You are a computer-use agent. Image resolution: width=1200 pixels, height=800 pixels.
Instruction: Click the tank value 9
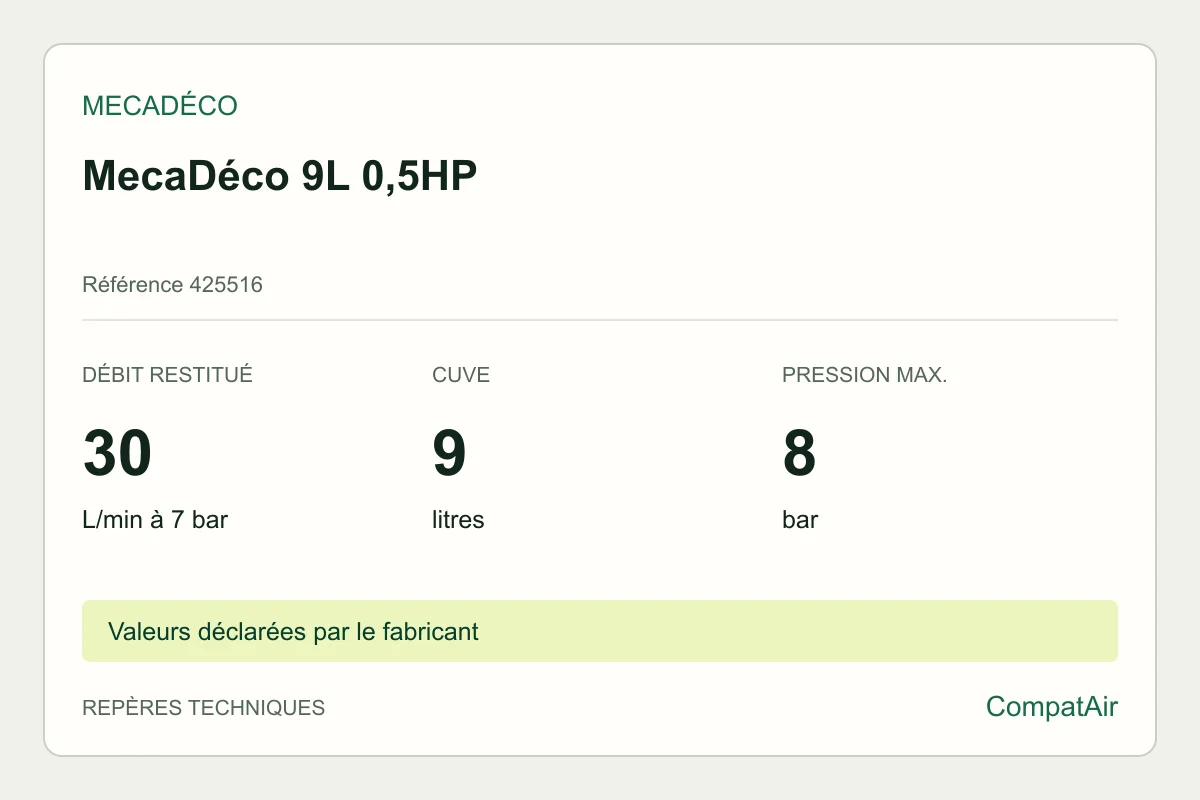450,453
